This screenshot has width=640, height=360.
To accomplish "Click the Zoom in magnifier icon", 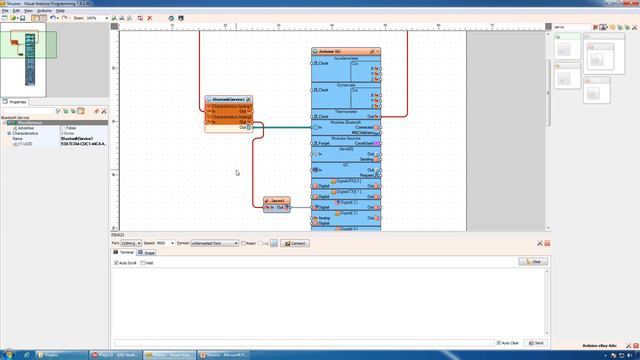I will click(114, 18).
